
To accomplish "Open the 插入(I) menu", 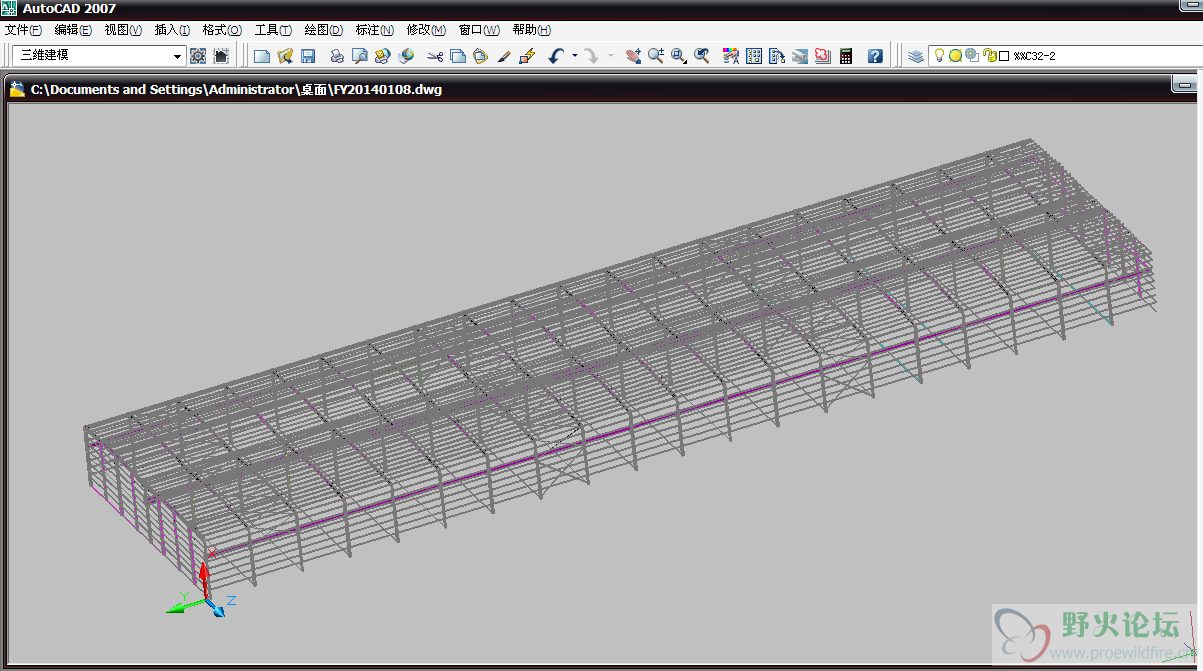I will pyautogui.click(x=172, y=30).
